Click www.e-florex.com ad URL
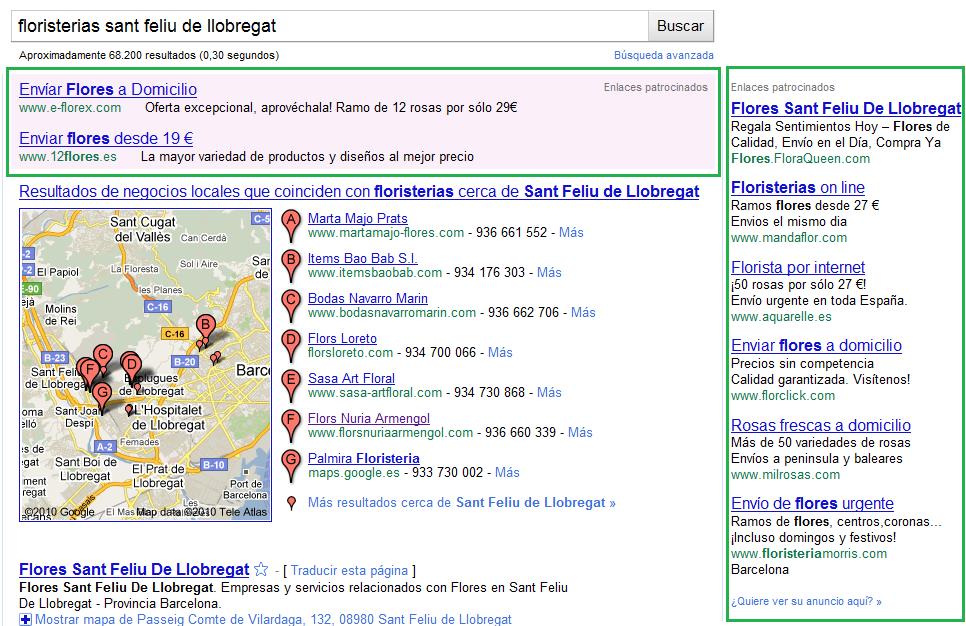The image size is (966, 626). (70, 108)
